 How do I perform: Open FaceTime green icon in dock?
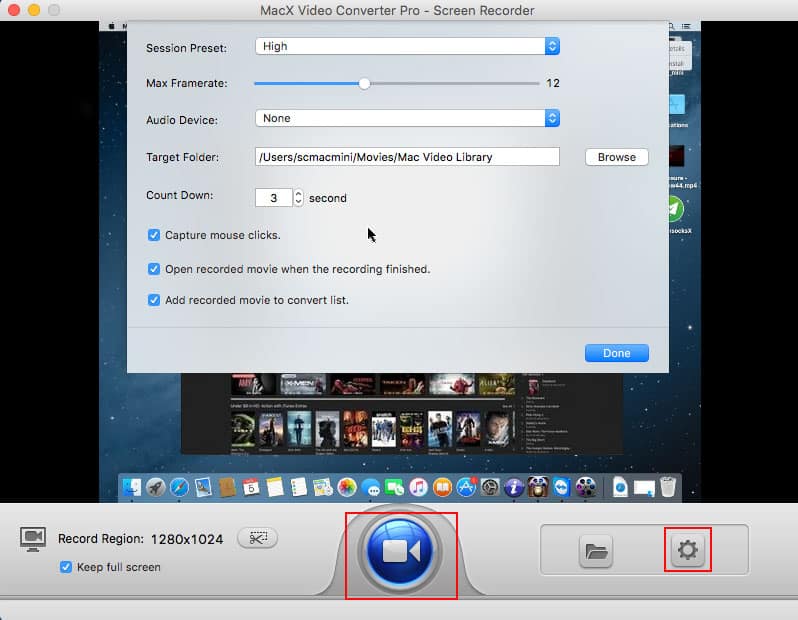click(x=394, y=488)
